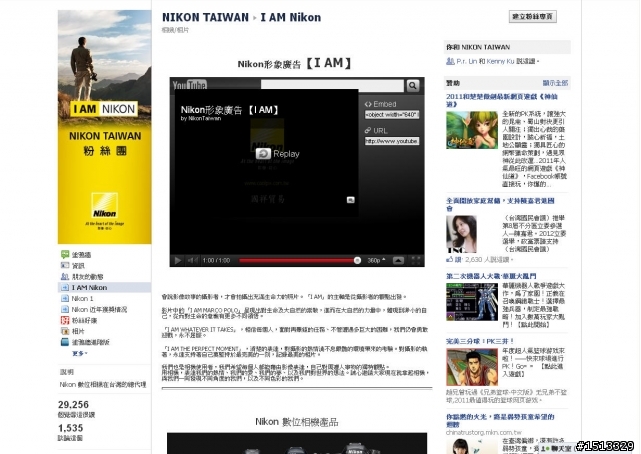The image size is (641, 454).
Task: Open the 資訊 info card icon
Action: click(65, 266)
